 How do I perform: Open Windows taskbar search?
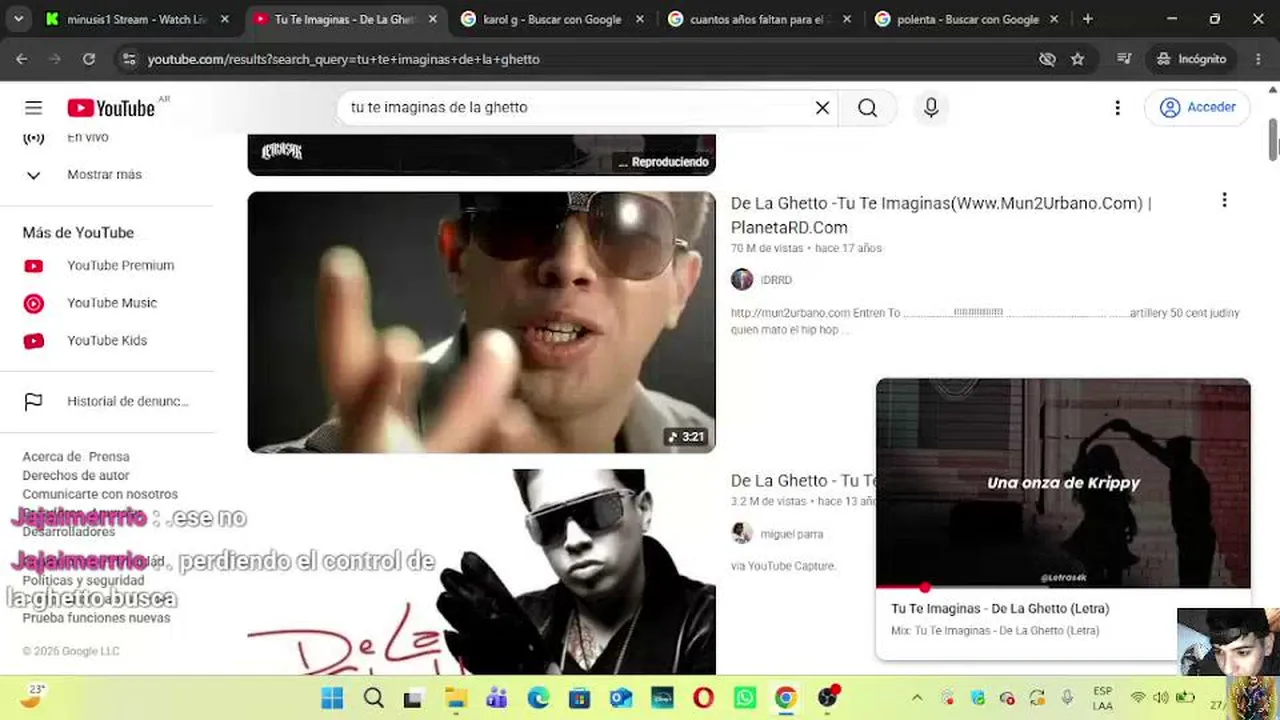coord(373,698)
